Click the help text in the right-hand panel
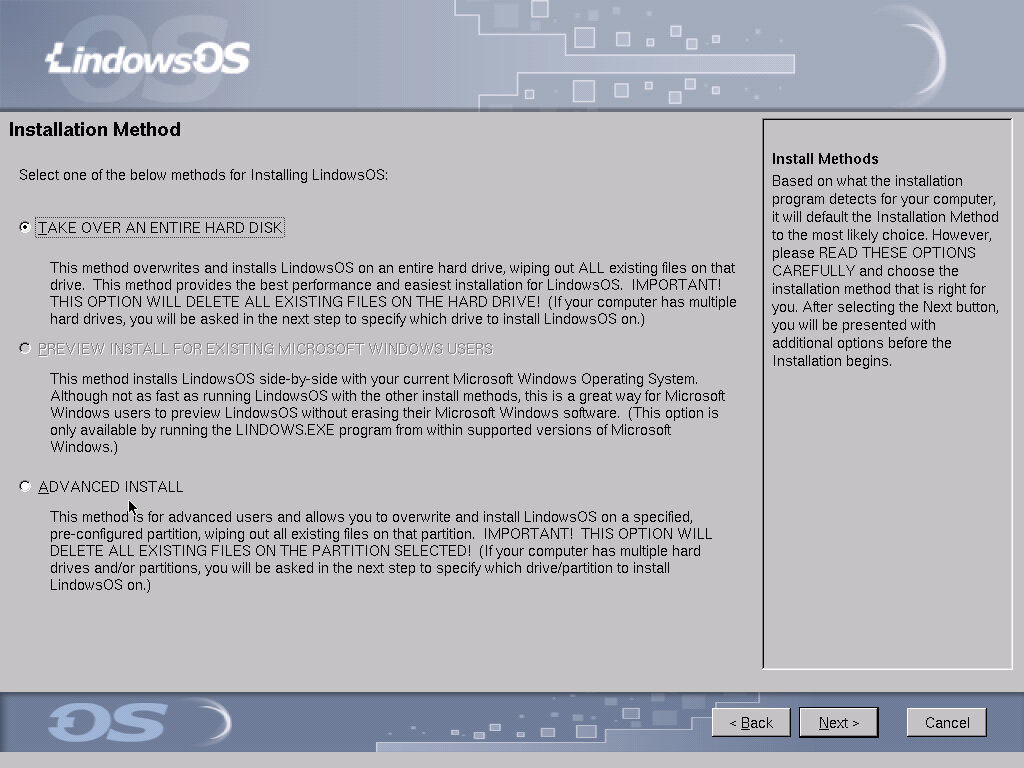This screenshot has width=1024, height=768. tap(885, 270)
